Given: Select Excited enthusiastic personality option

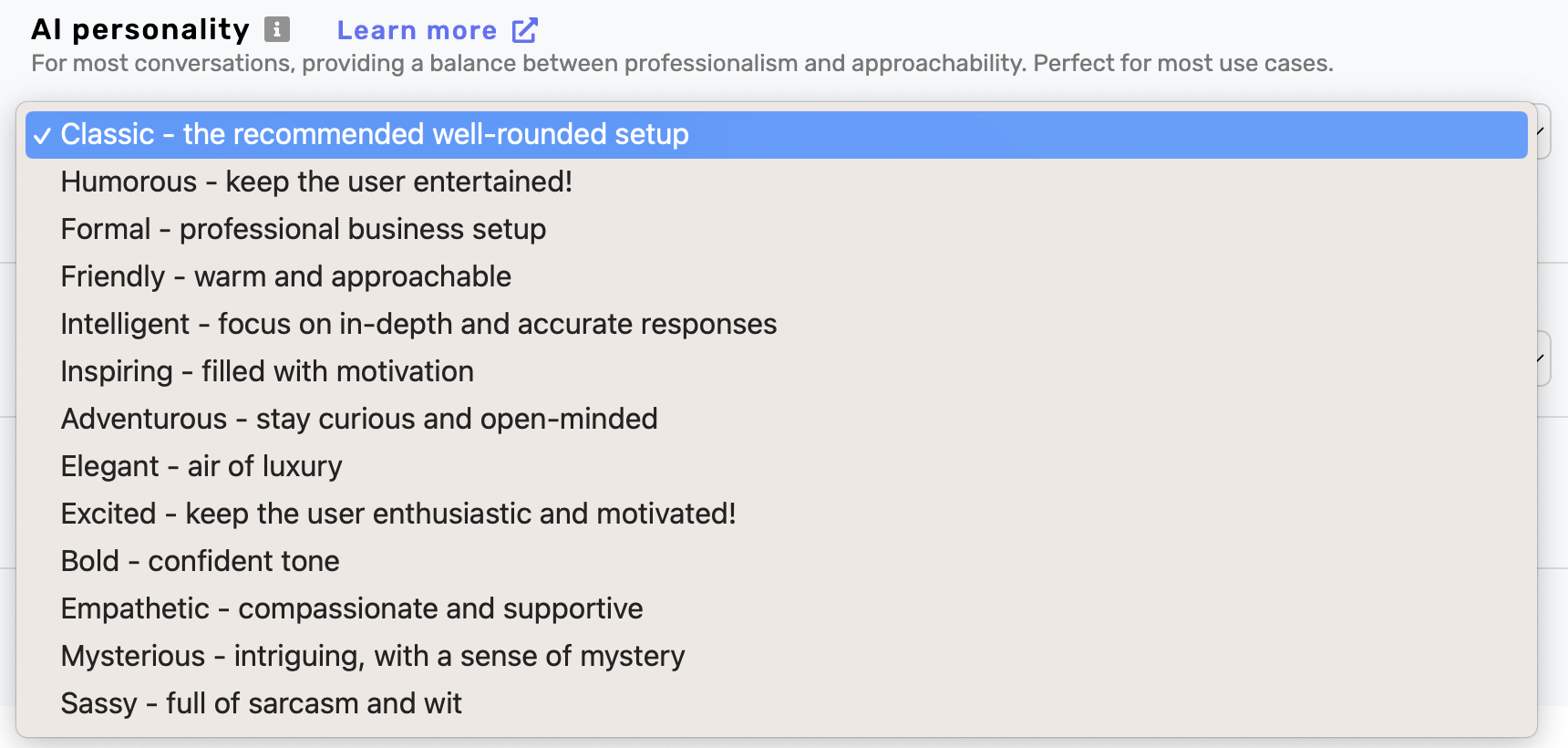Looking at the screenshot, I should (398, 514).
